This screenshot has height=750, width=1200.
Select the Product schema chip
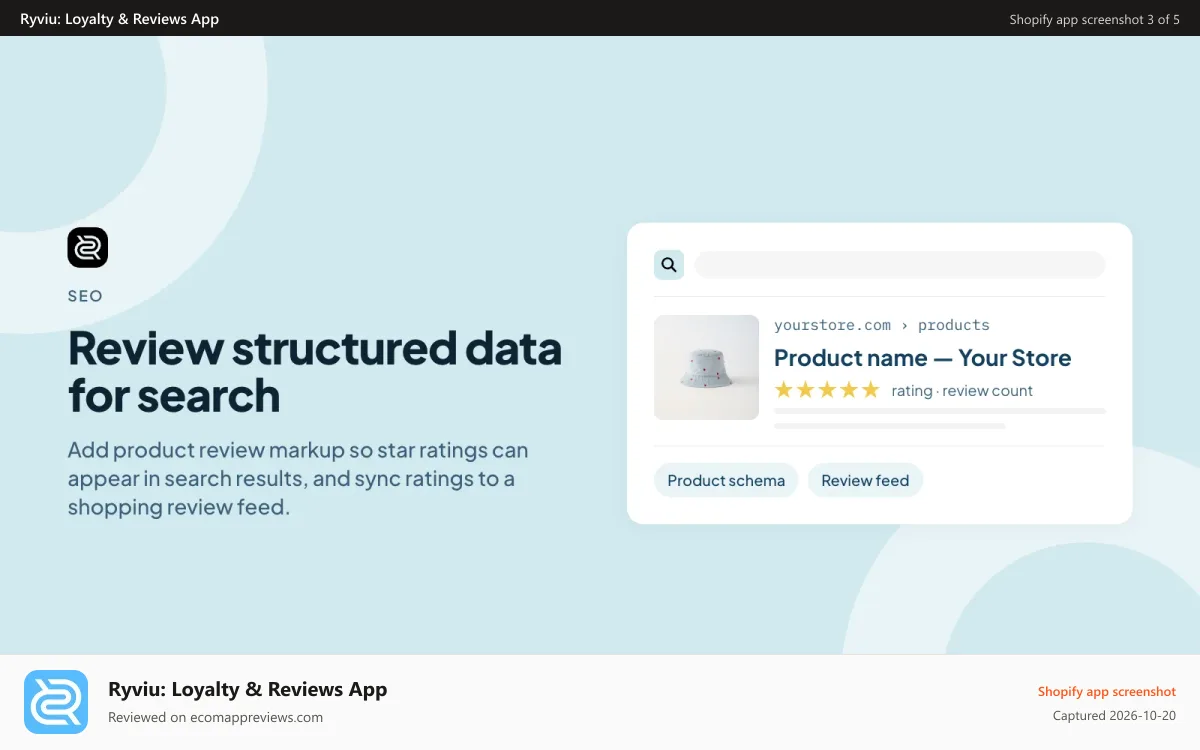[x=726, y=480]
